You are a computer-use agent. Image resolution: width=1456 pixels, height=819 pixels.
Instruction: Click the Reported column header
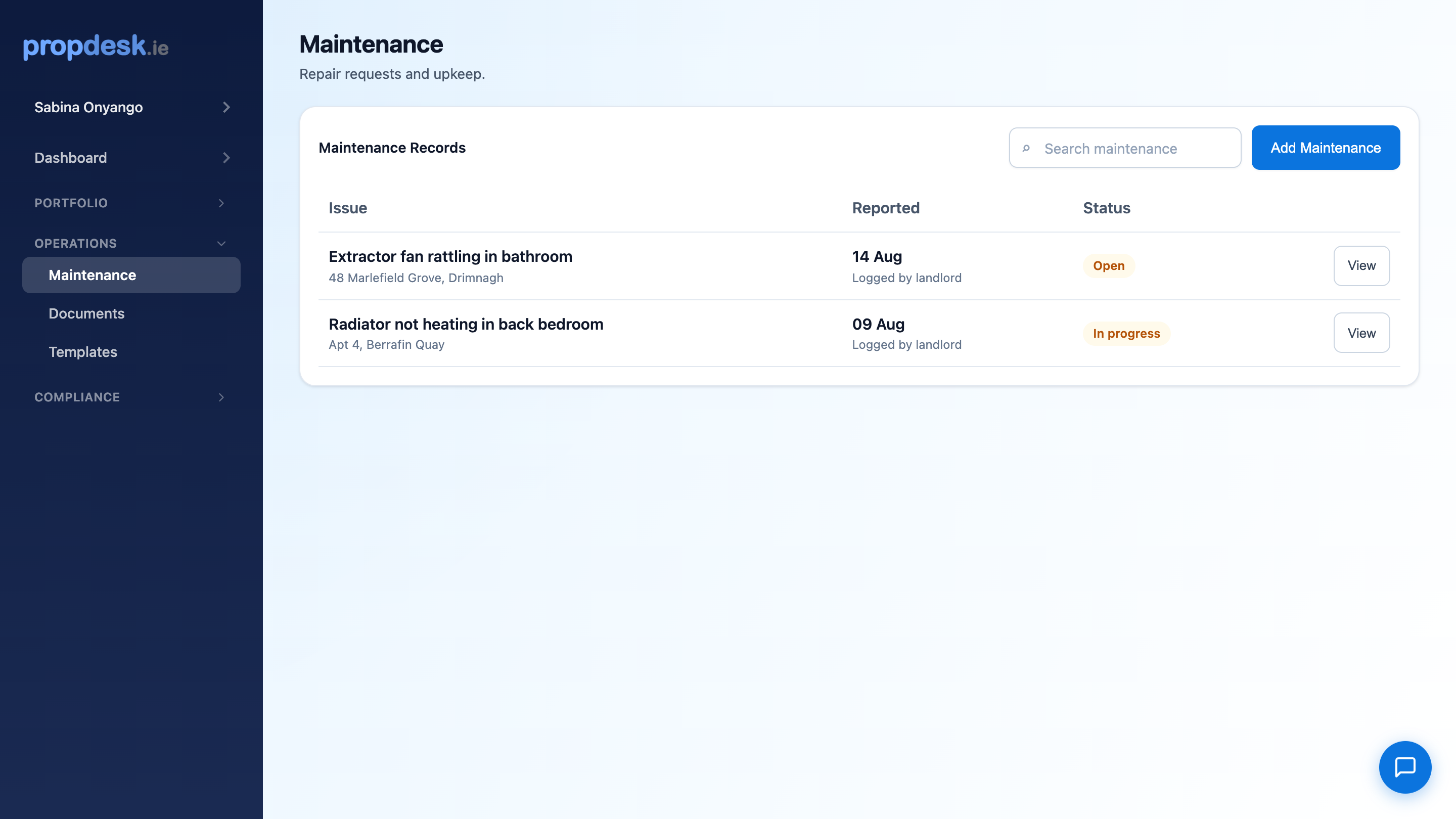pyautogui.click(x=886, y=208)
